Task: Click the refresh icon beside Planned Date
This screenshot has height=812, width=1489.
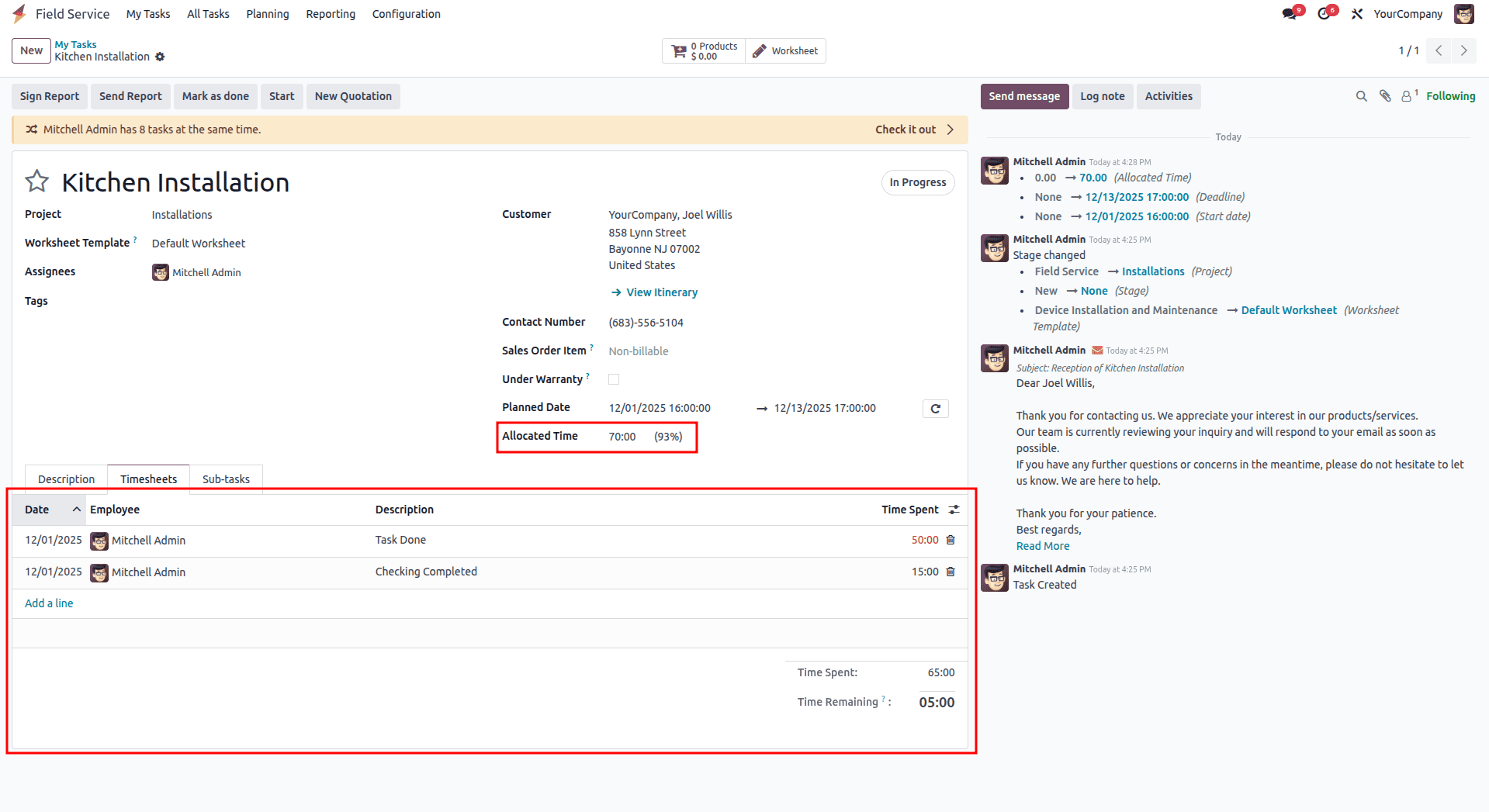Action: [935, 408]
